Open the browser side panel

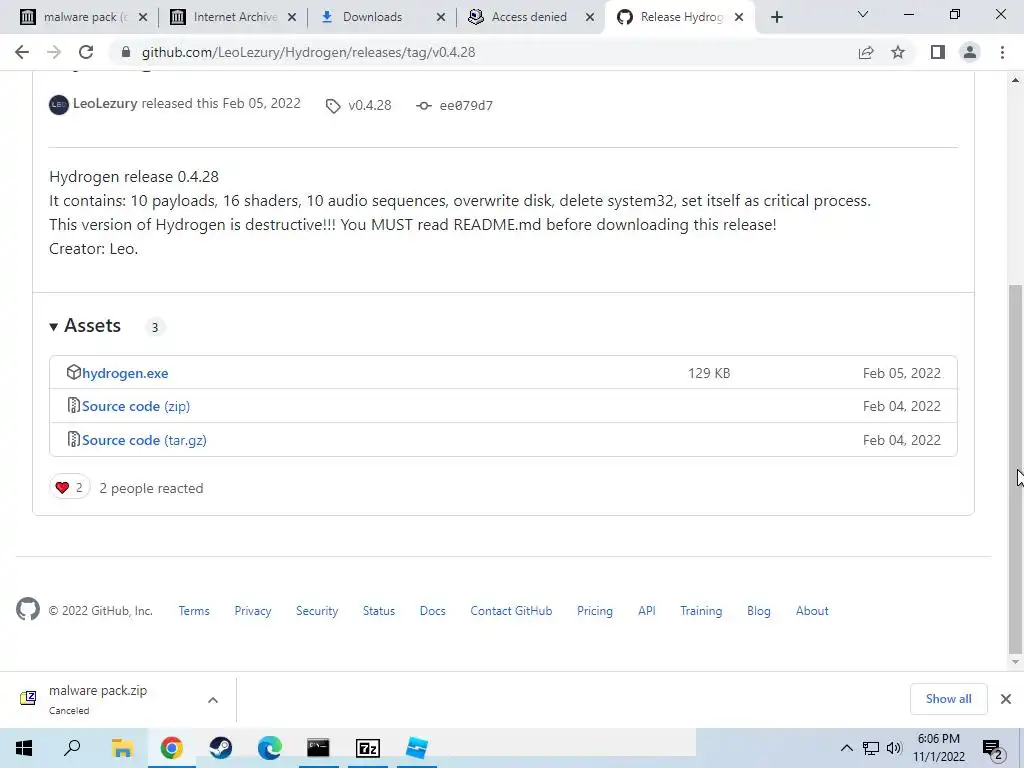938,52
